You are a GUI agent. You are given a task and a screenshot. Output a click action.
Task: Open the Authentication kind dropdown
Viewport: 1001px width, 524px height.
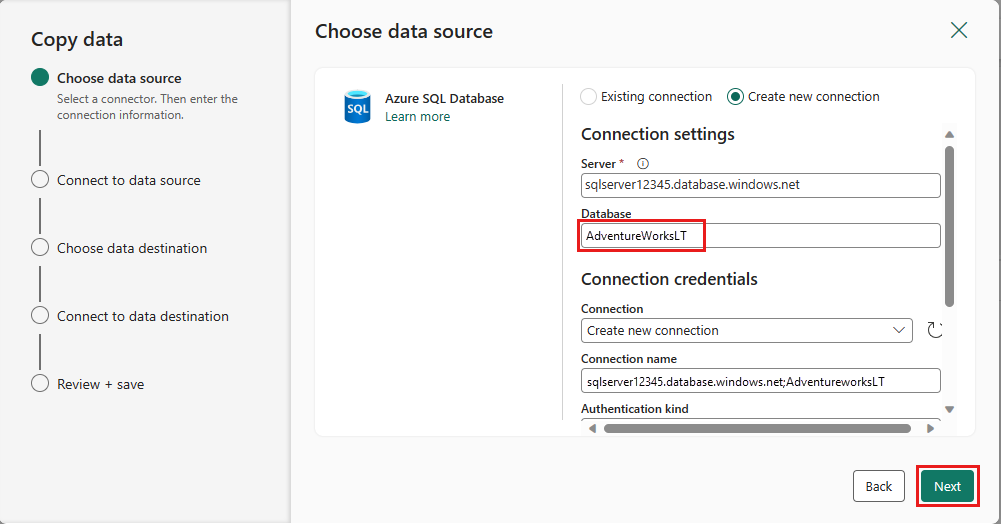click(760, 423)
